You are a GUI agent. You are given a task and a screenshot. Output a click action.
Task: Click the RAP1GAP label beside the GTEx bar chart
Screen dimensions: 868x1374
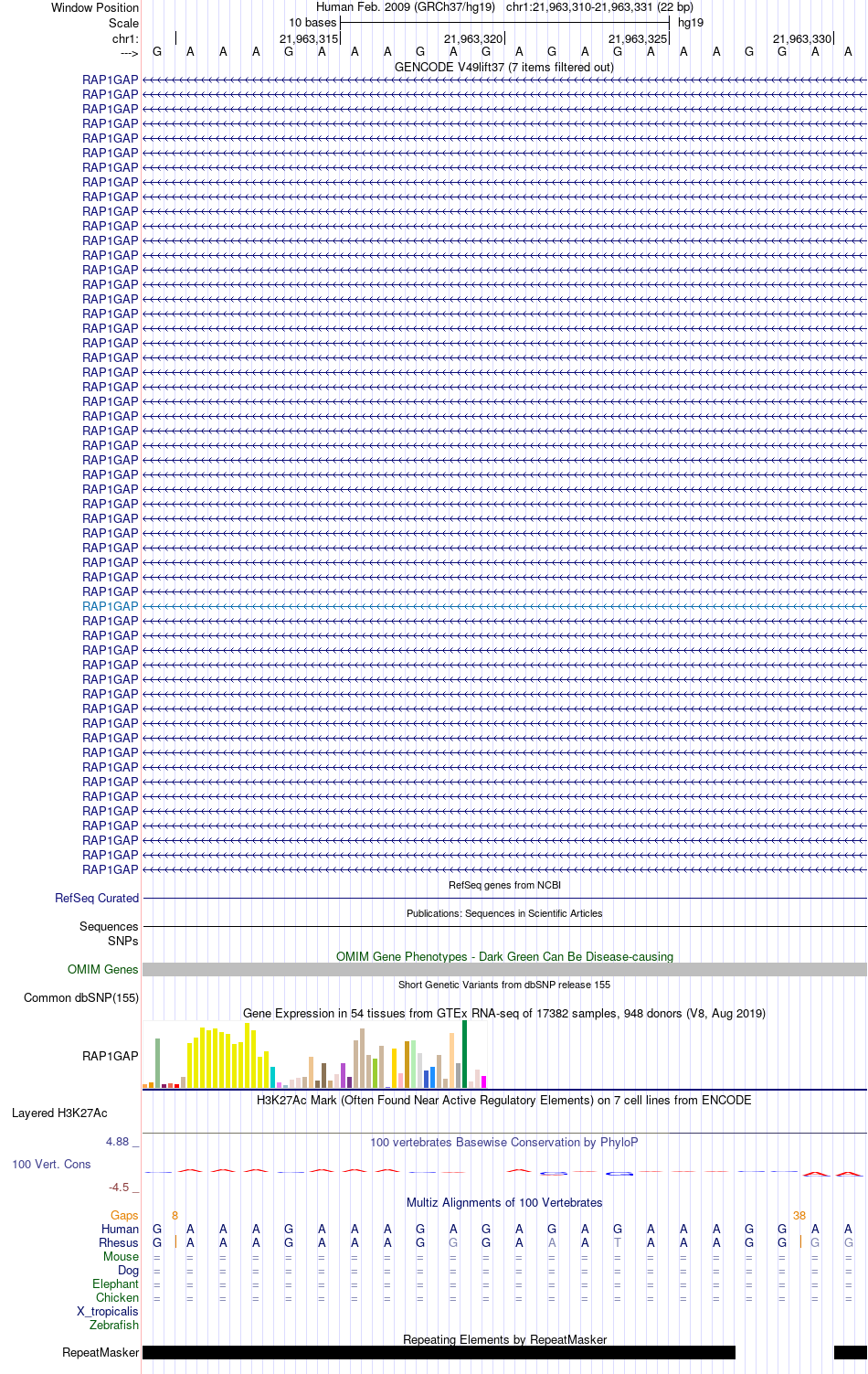click(111, 1056)
